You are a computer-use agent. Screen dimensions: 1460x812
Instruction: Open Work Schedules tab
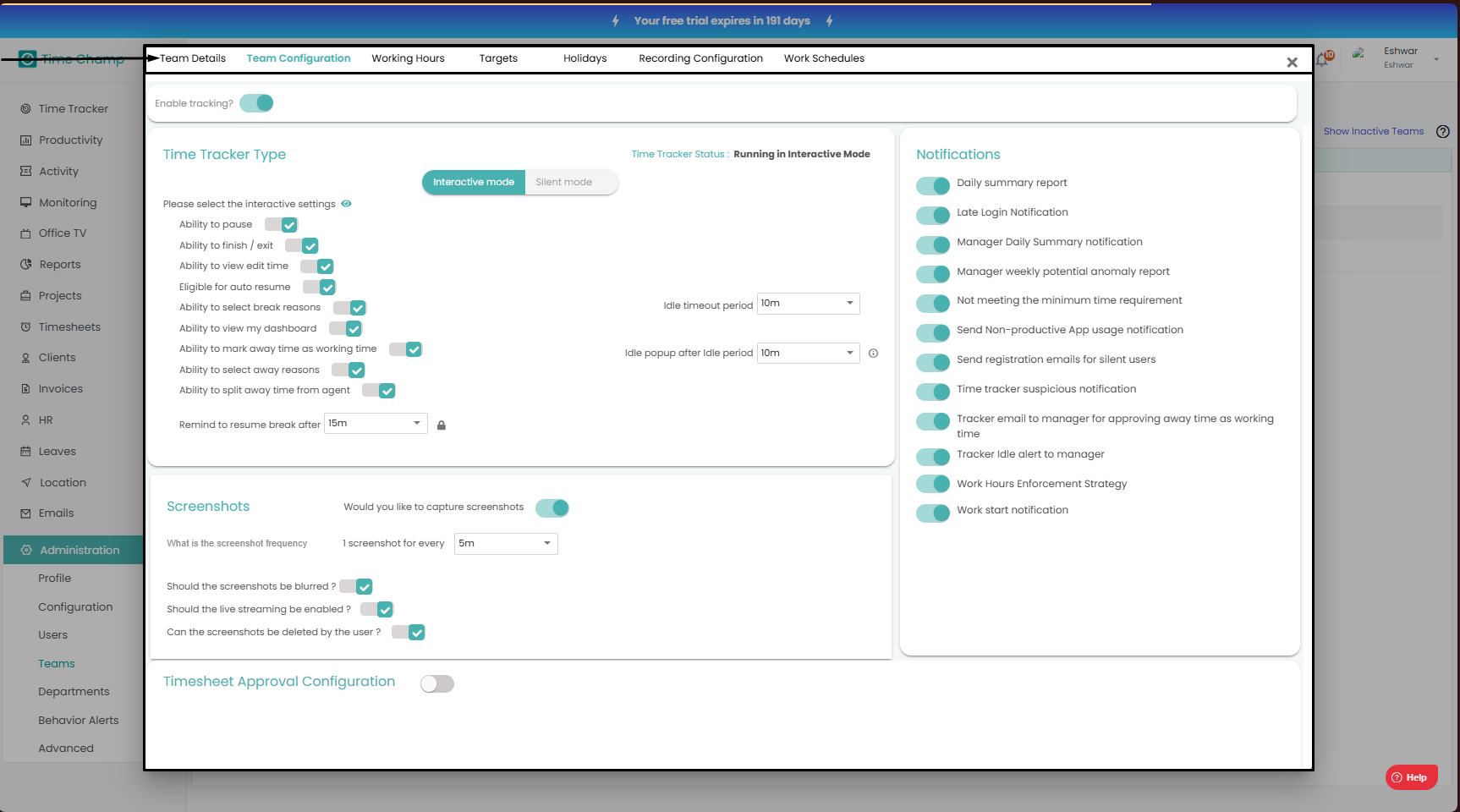(824, 58)
